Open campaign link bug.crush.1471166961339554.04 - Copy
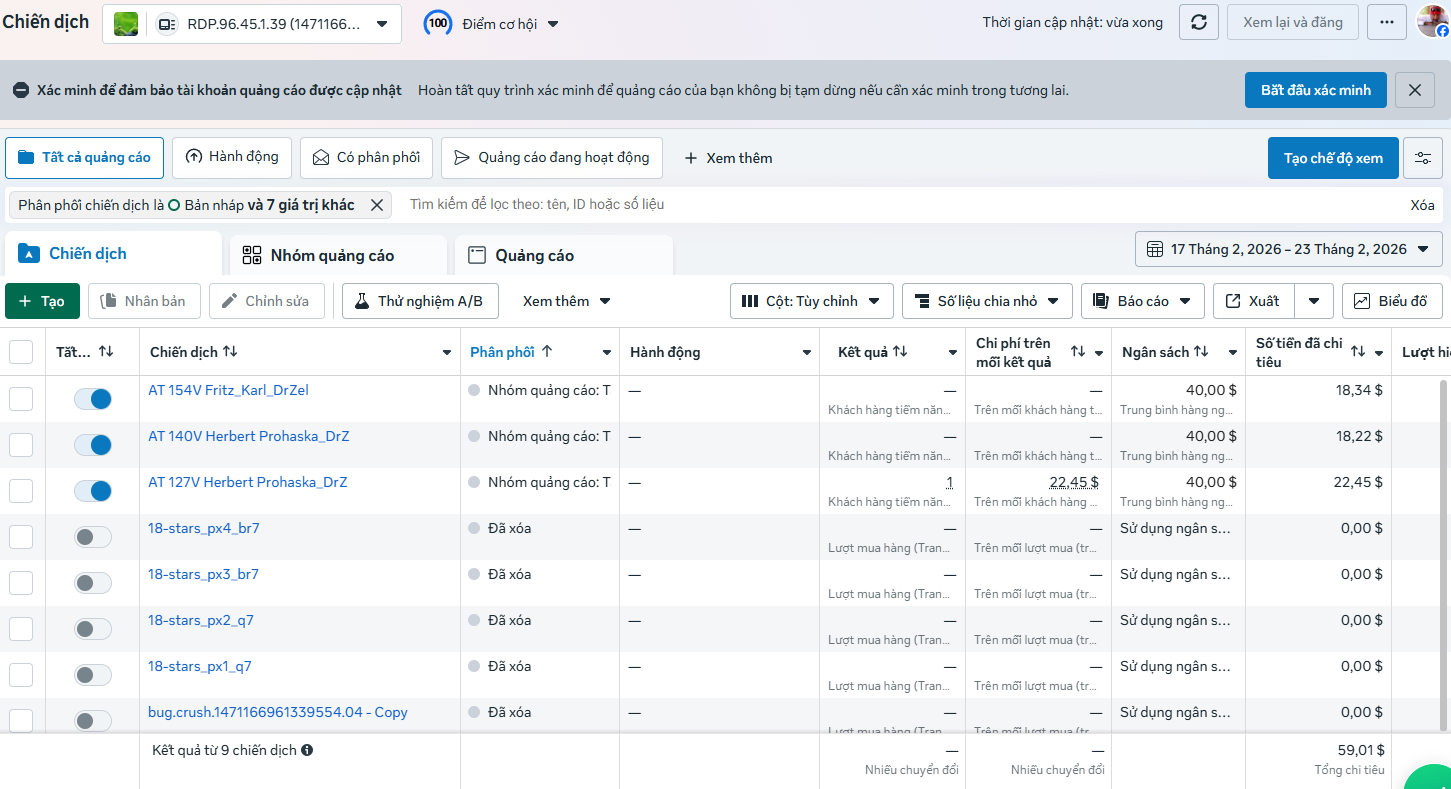Screen dimensions: 1451x789 (x=278, y=712)
